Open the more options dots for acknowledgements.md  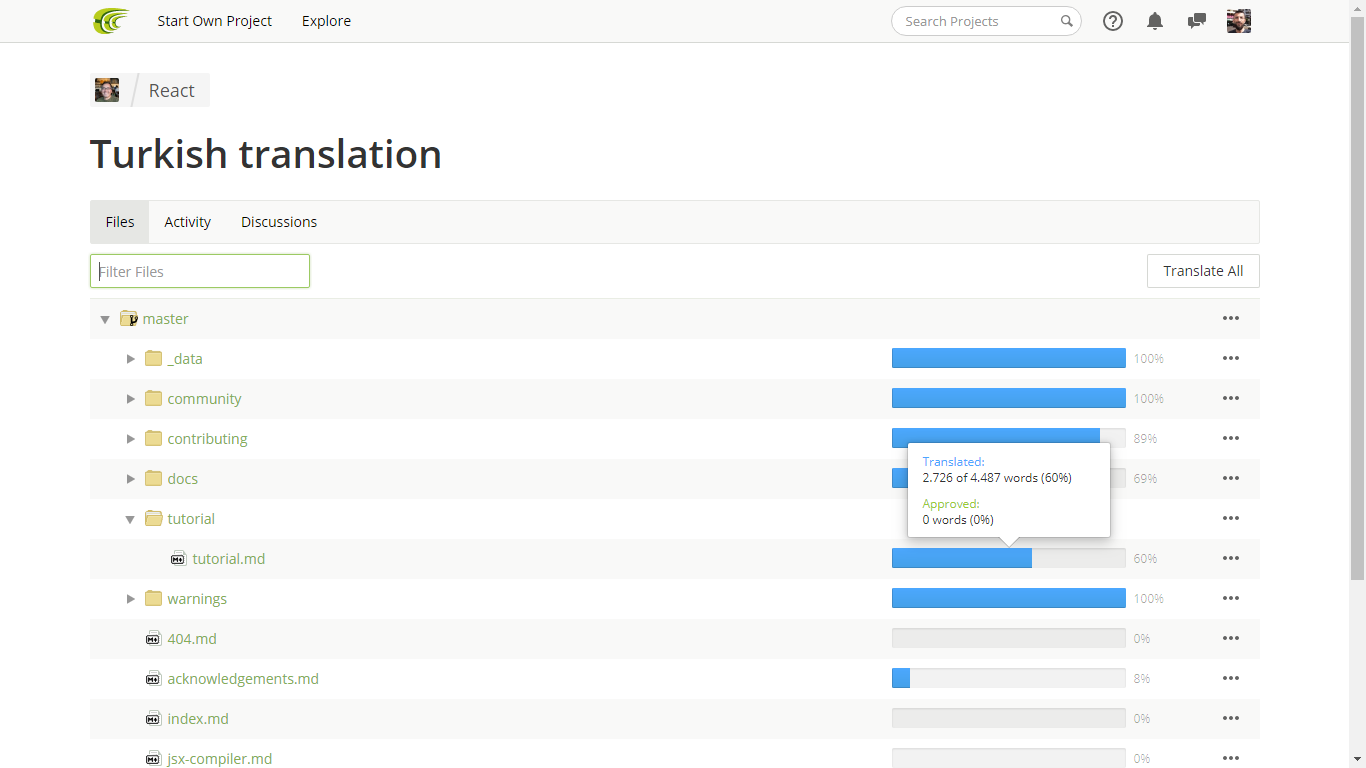point(1231,678)
